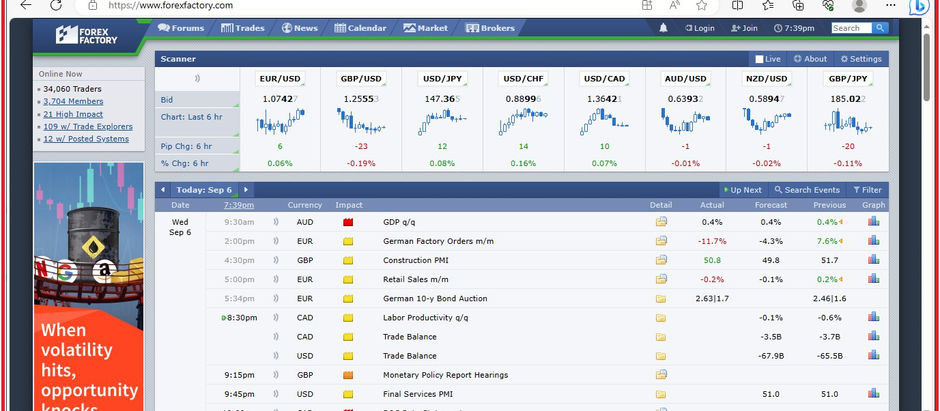Open detail folder for Retail Sales m/m

point(661,279)
